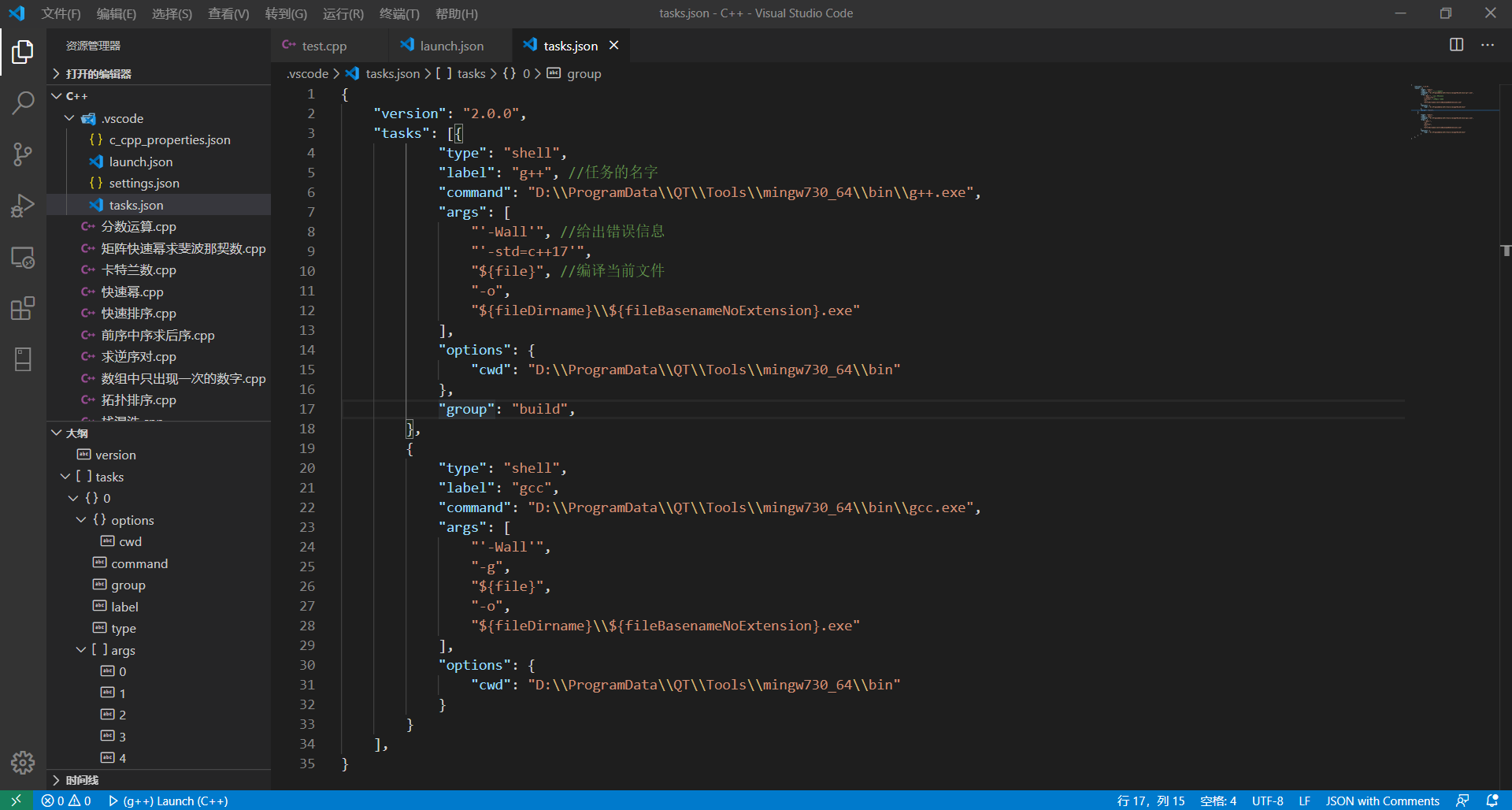Open the 编辑(E) menu
This screenshot has width=1512, height=810.
point(117,13)
